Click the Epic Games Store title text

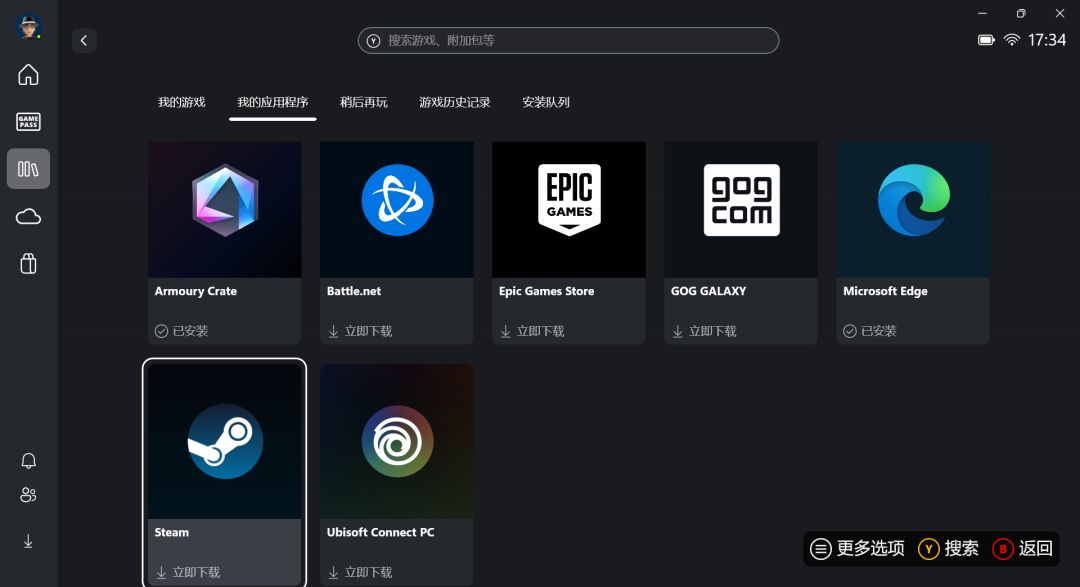[x=547, y=291]
